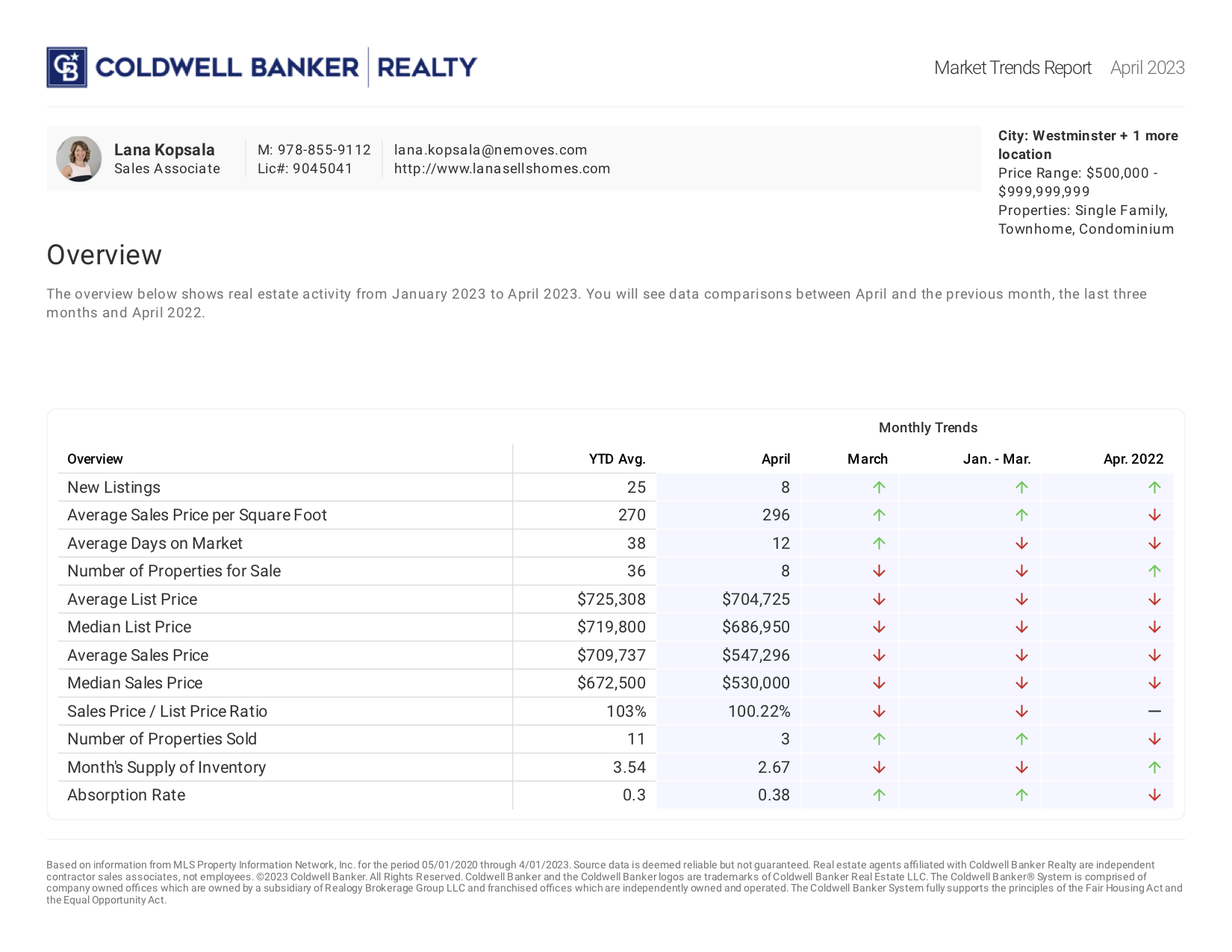Click the 'New Listings' row label
Screen dimensions: 1232x952
coord(113,488)
